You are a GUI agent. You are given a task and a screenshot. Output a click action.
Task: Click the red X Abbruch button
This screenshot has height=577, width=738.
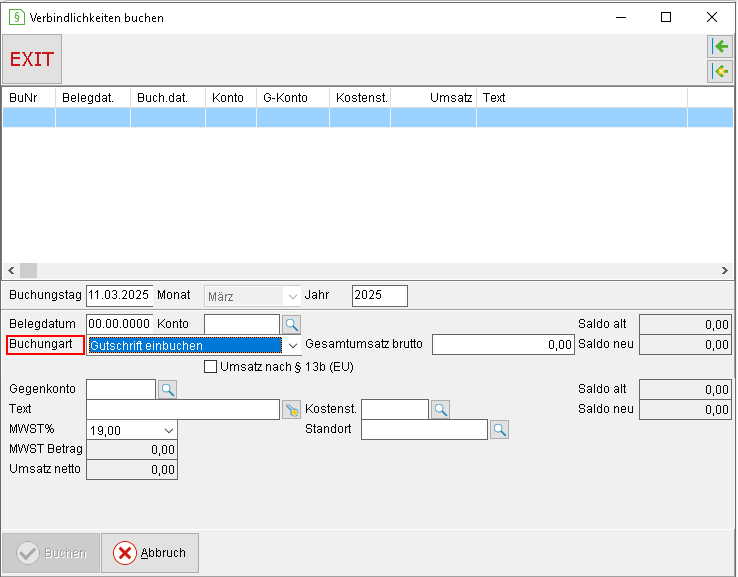tap(150, 553)
